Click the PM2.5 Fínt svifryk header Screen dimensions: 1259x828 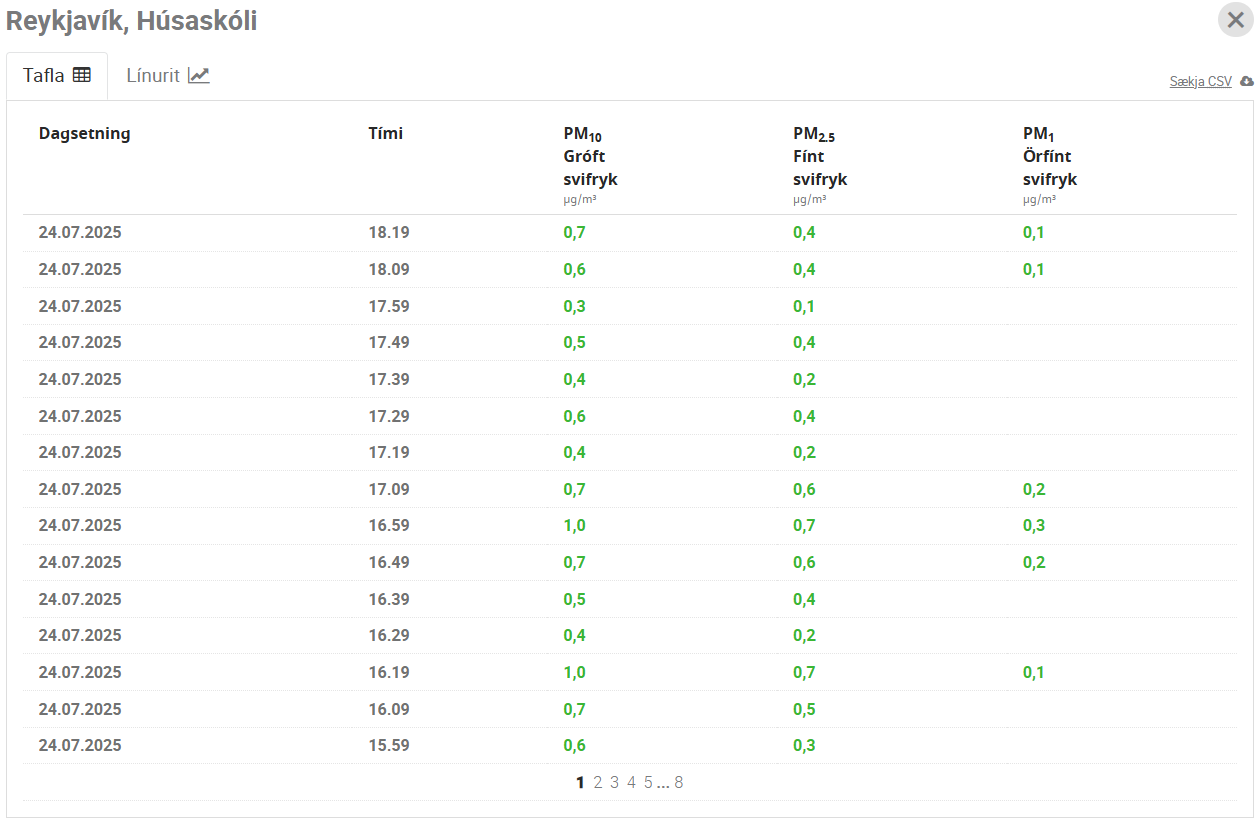(x=819, y=157)
